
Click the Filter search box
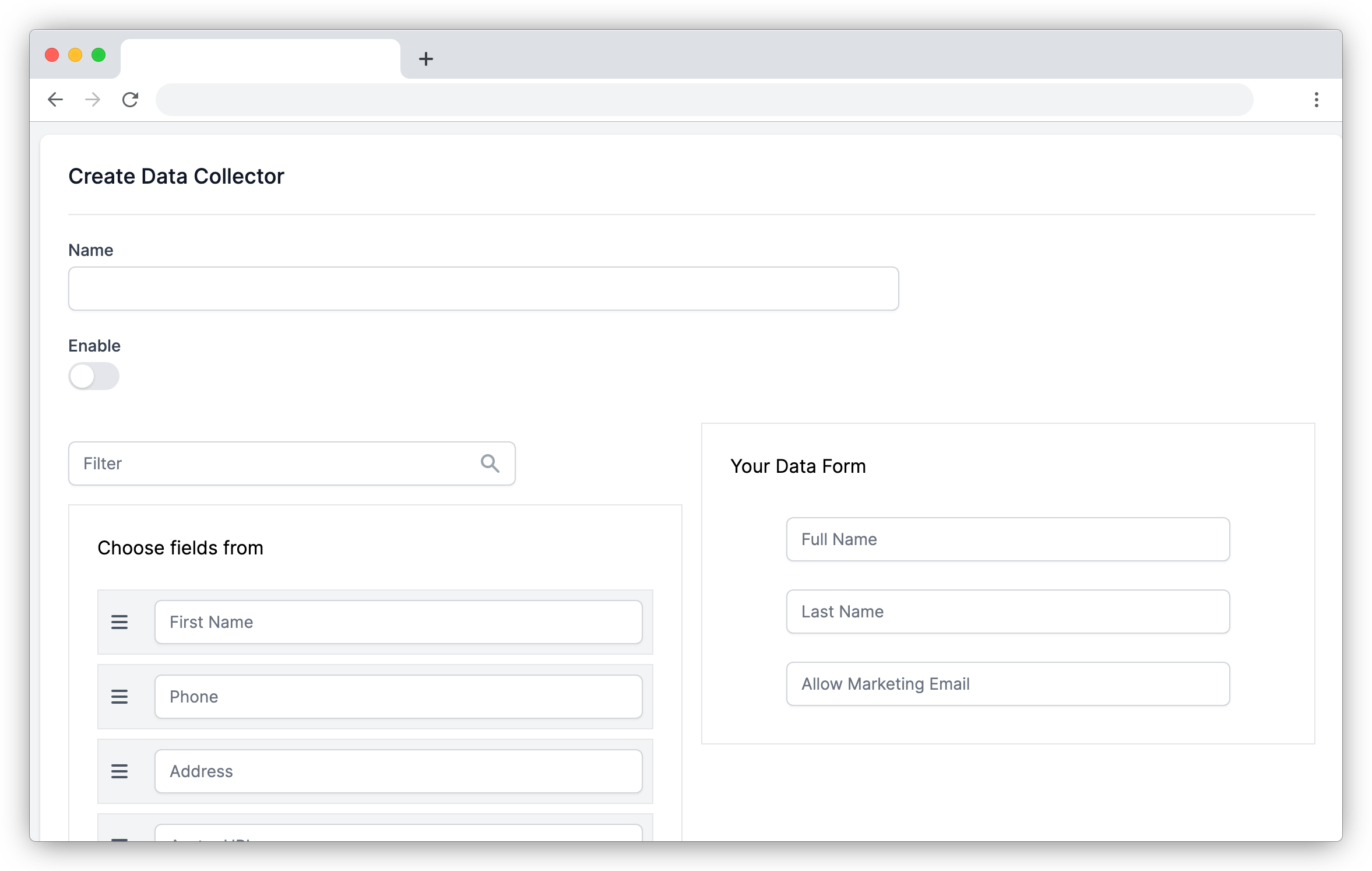[x=262, y=463]
